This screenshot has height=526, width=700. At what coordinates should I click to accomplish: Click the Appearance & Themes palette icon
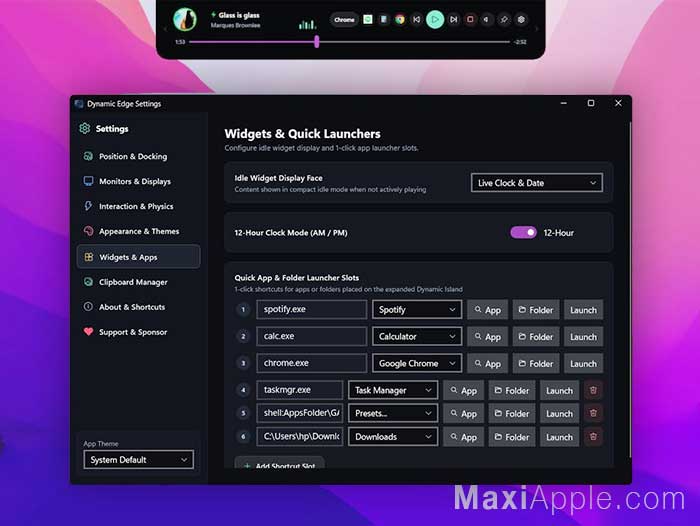[x=88, y=231]
